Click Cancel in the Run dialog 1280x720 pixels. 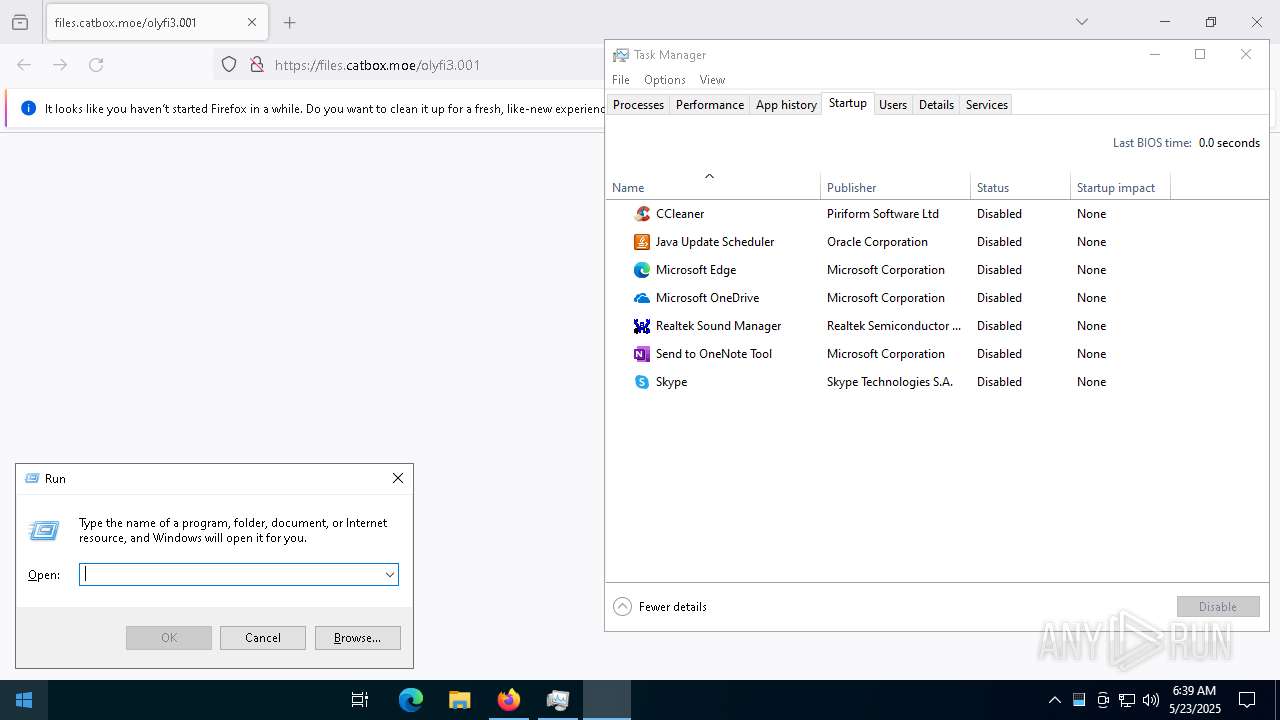tap(263, 638)
